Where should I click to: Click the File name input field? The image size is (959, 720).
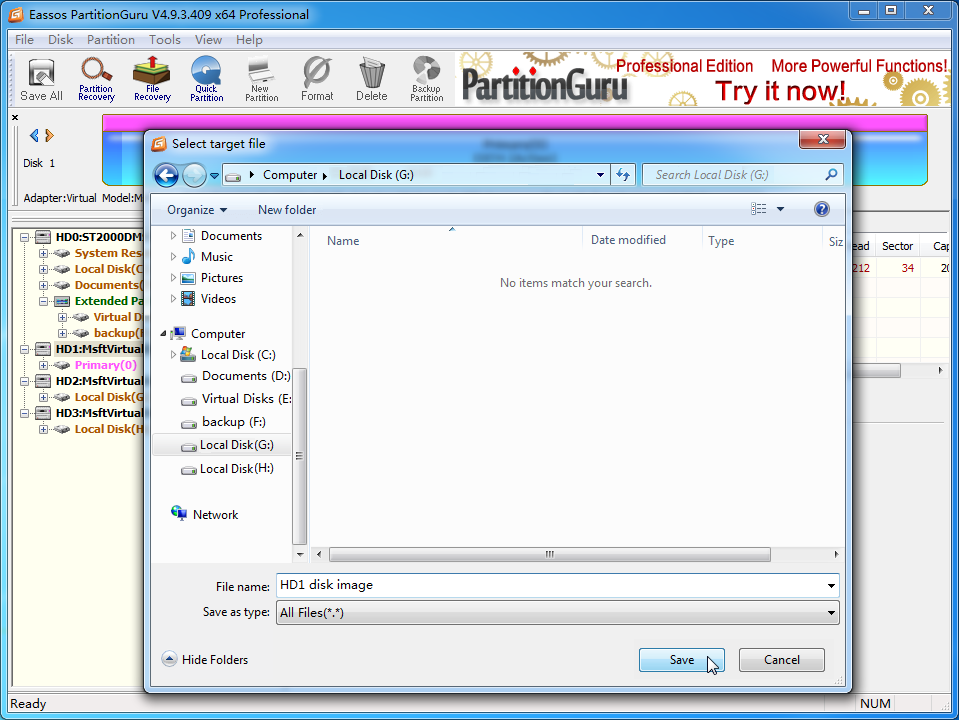(550, 586)
